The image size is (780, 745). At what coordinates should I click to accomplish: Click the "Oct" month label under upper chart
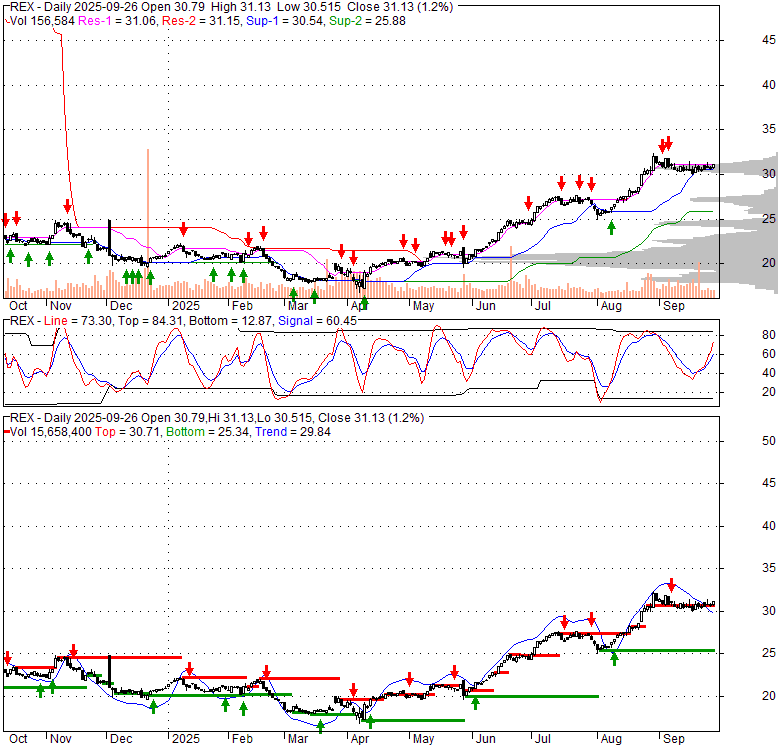click(18, 306)
